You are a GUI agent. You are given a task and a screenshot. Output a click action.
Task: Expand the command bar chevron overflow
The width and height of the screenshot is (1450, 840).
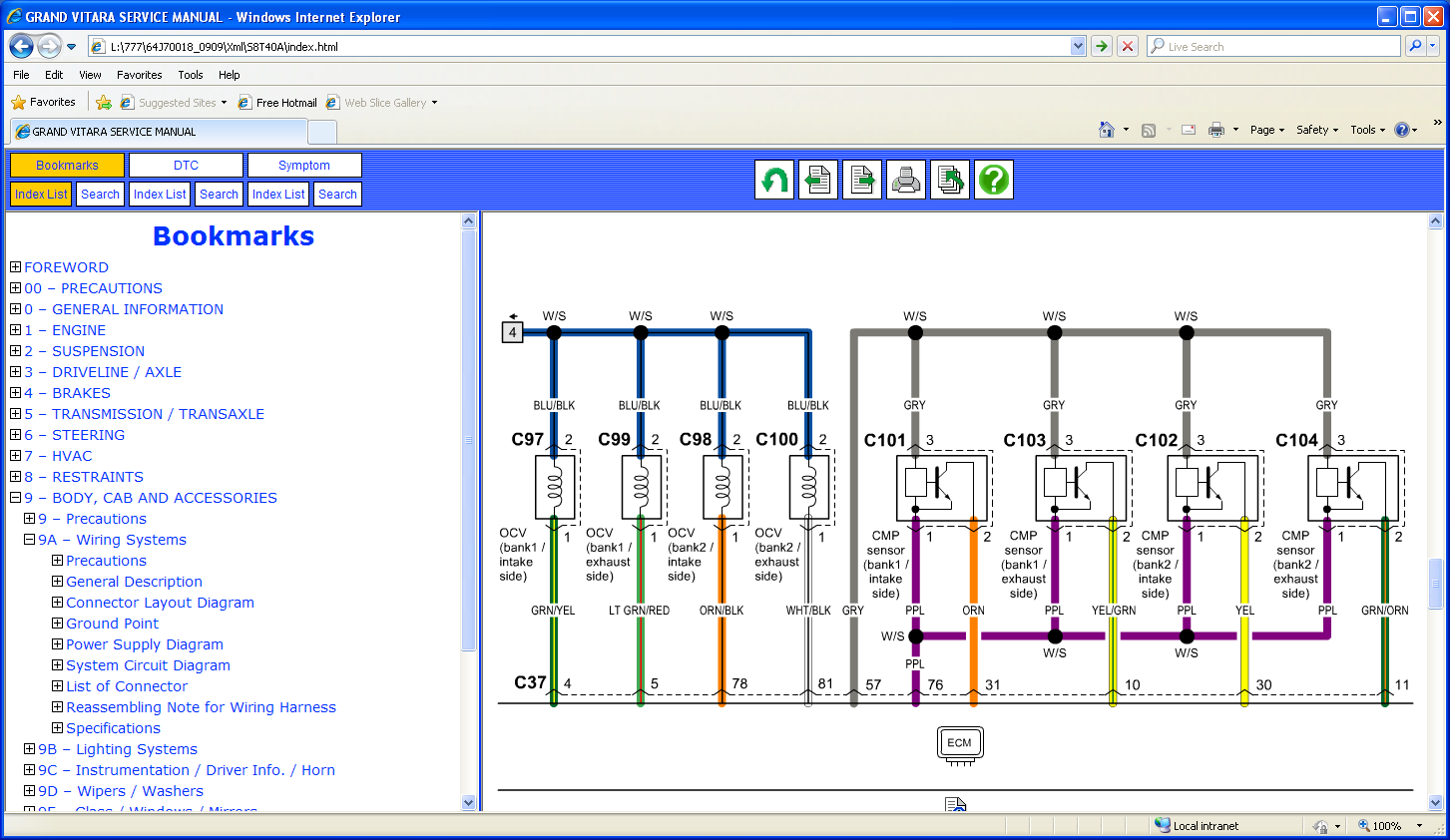point(1437,123)
